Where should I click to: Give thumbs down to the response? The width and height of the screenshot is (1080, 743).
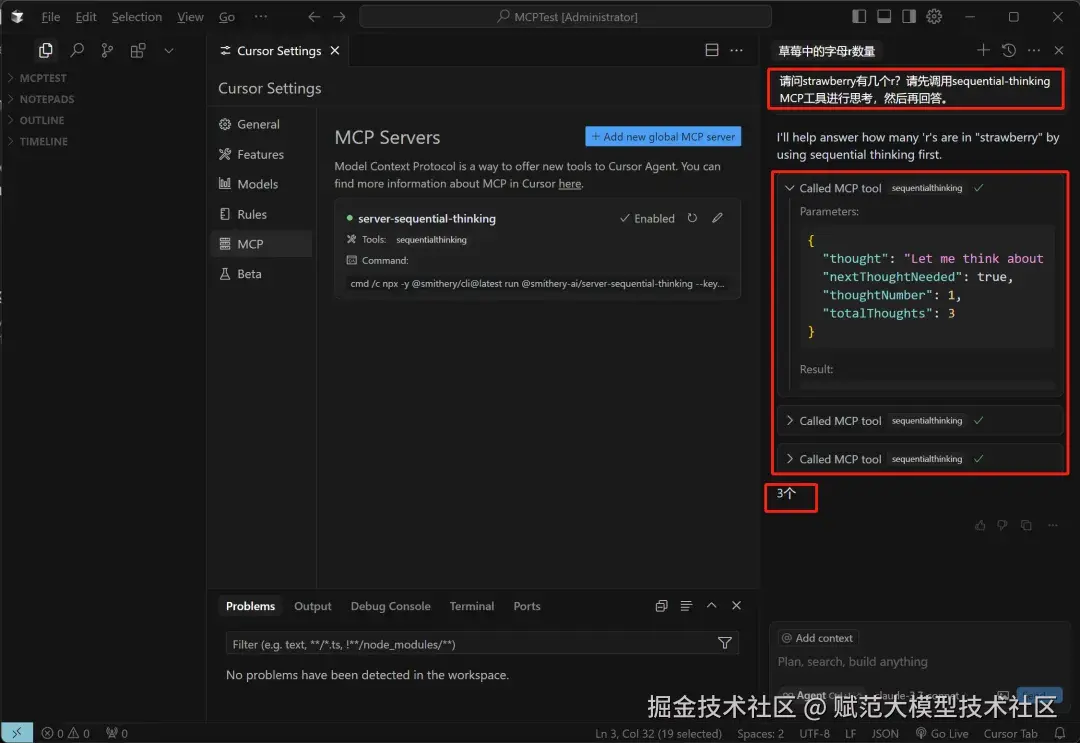point(1002,525)
